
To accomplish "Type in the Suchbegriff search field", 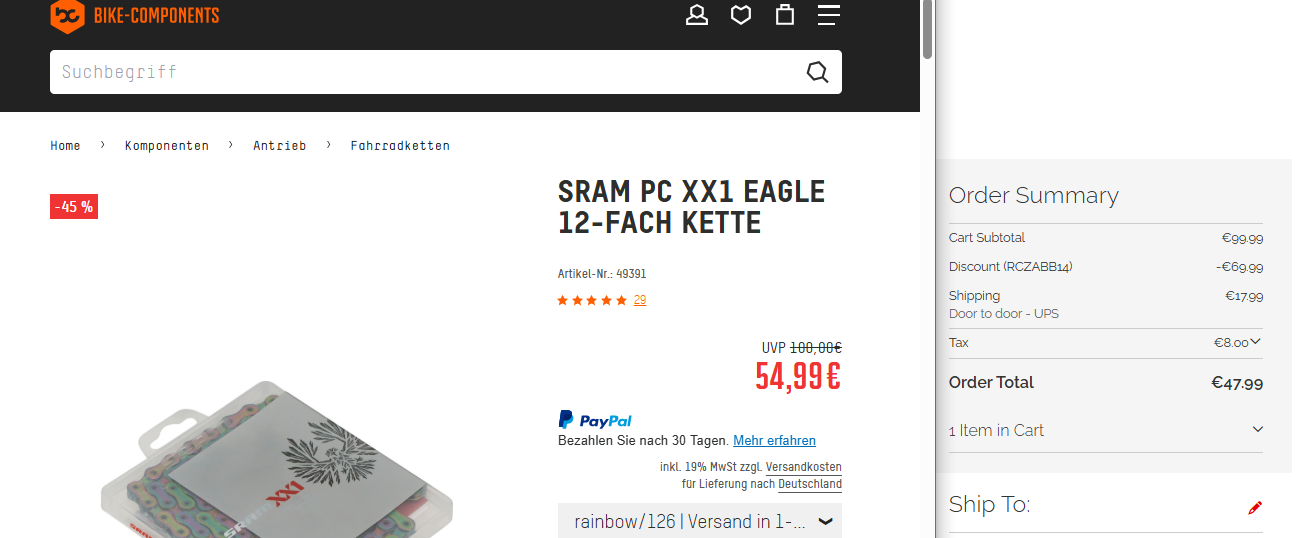I will (420, 72).
